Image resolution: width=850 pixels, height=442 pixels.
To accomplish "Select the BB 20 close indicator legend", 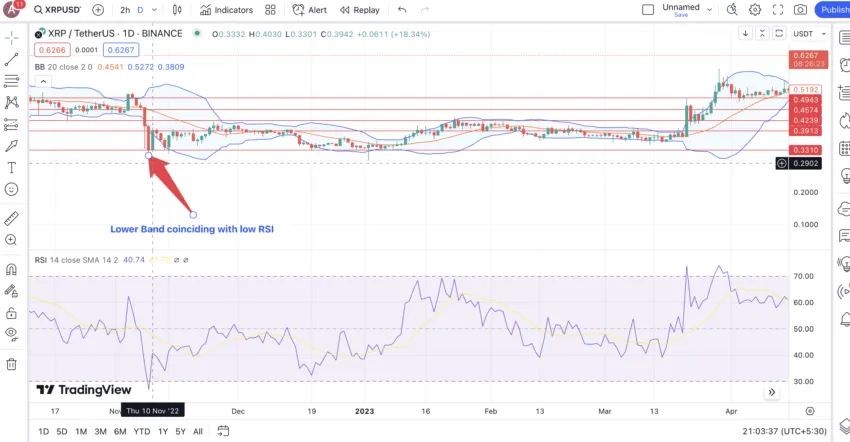I will (x=63, y=67).
